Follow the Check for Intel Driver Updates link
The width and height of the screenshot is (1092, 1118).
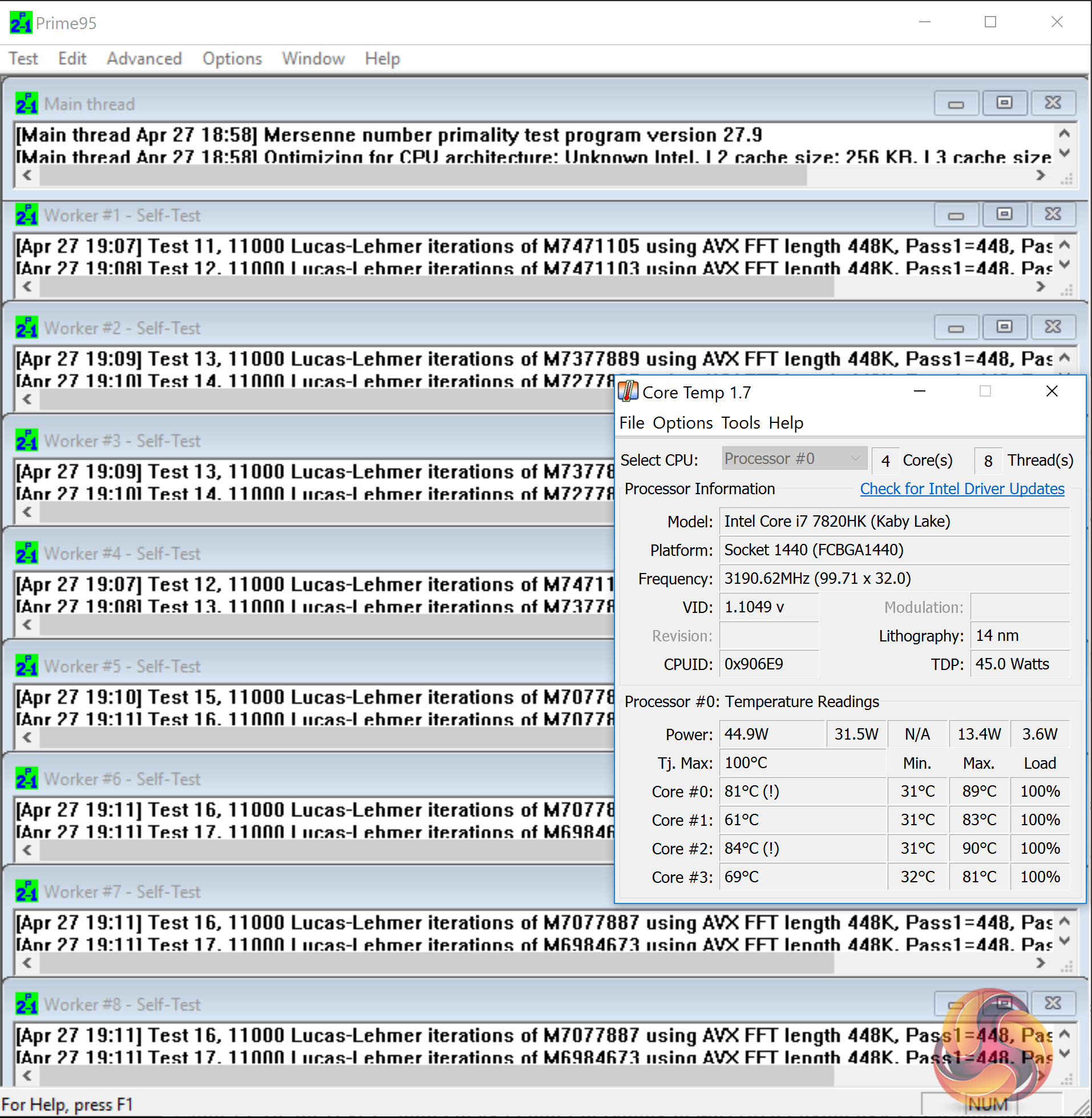[962, 489]
